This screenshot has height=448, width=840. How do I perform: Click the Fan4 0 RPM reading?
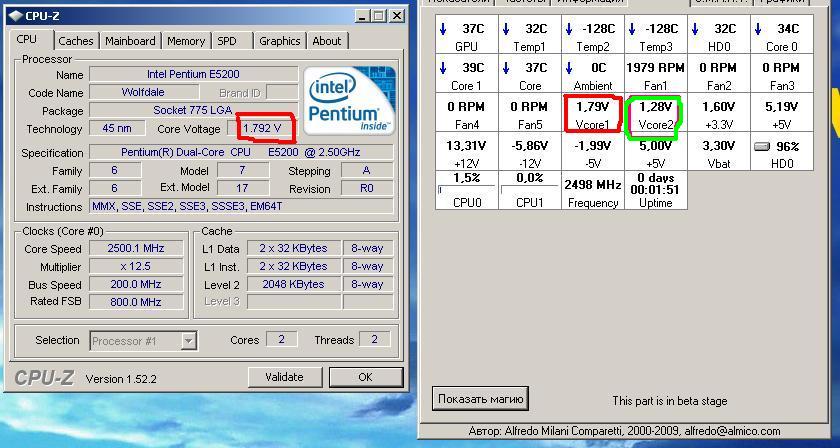(466, 113)
